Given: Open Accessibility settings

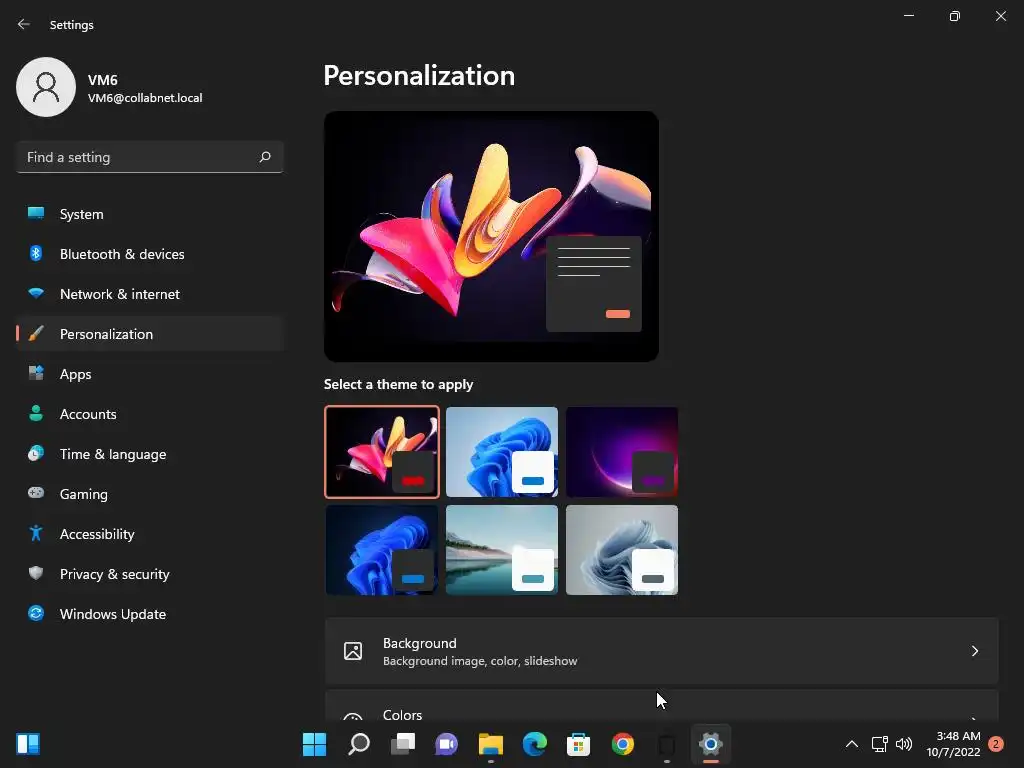Looking at the screenshot, I should coord(150,534).
